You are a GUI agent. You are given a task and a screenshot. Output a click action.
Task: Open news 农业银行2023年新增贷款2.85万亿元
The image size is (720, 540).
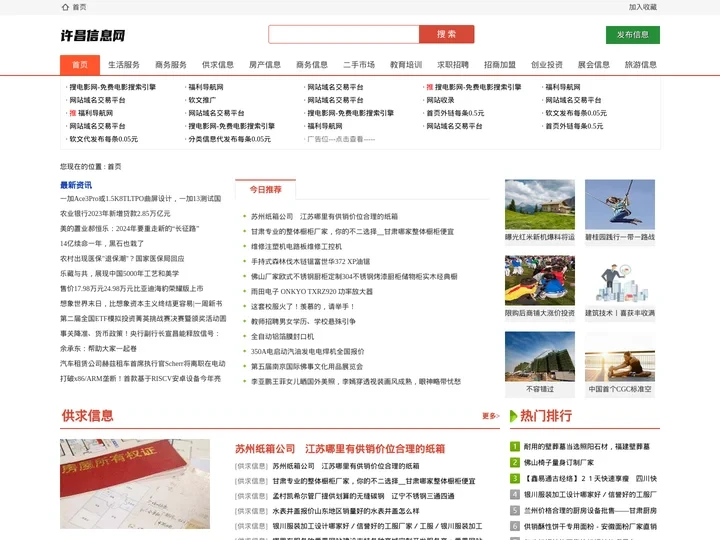pos(115,214)
